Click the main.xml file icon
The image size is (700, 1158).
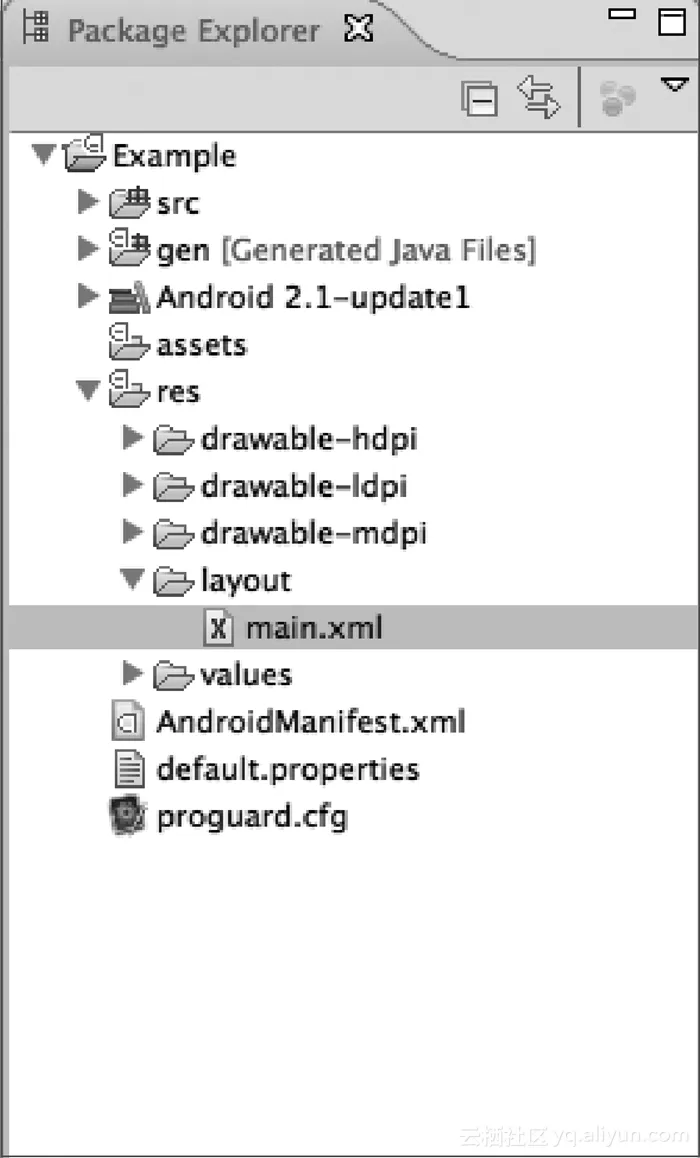tap(218, 628)
